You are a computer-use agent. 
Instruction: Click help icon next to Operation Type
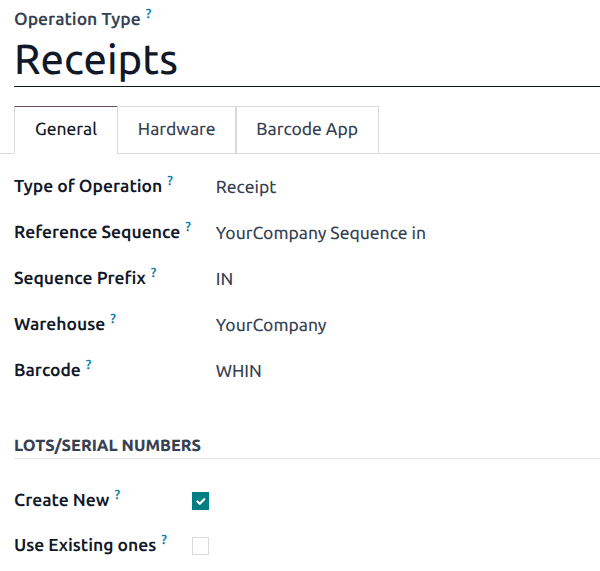pyautogui.click(x=149, y=14)
